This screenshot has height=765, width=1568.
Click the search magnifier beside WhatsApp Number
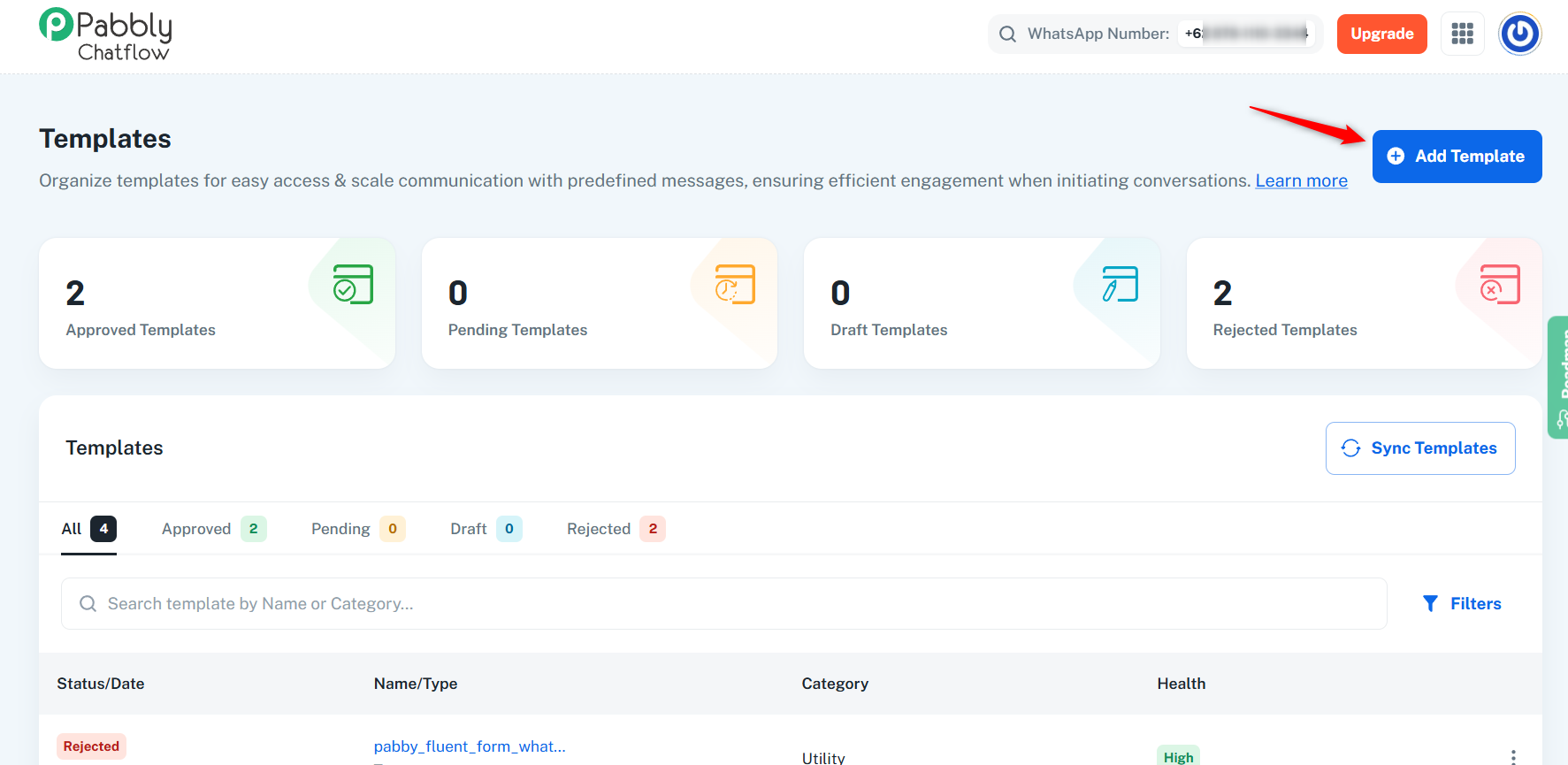pyautogui.click(x=1007, y=34)
